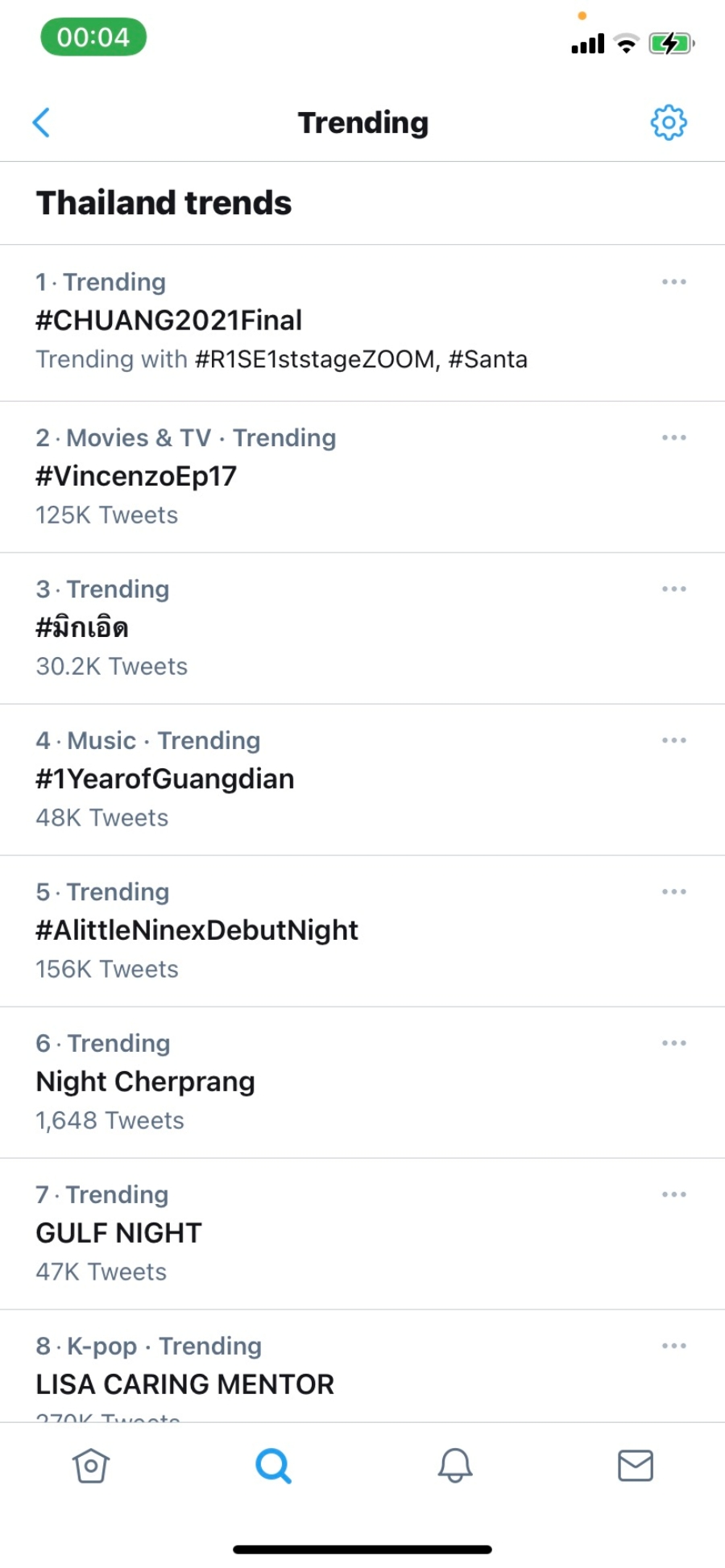Tap more options beside Night Cherprang

click(x=673, y=1043)
